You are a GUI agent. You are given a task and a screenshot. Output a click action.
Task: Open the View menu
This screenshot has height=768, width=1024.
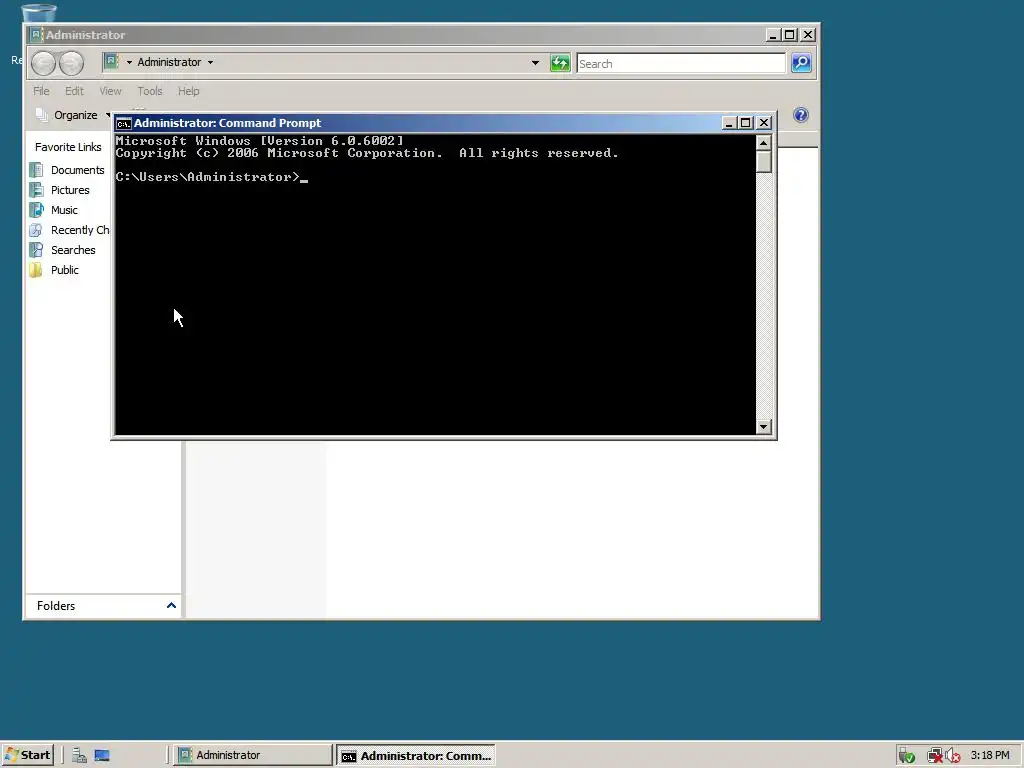(110, 91)
